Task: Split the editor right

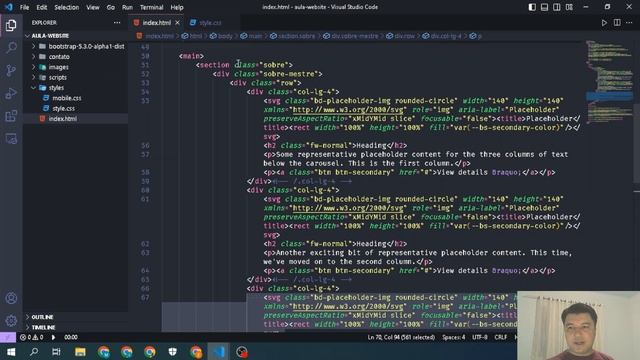Action: click(617, 23)
